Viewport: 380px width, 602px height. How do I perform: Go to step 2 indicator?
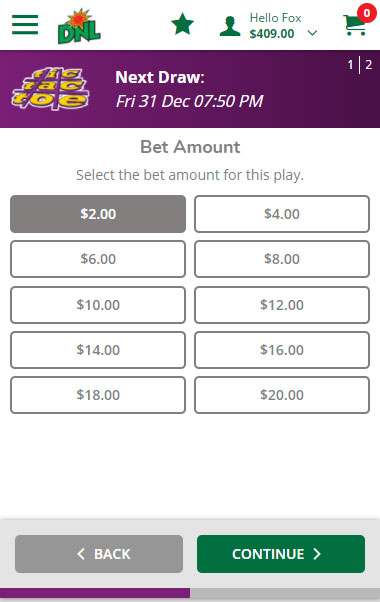(x=368, y=64)
